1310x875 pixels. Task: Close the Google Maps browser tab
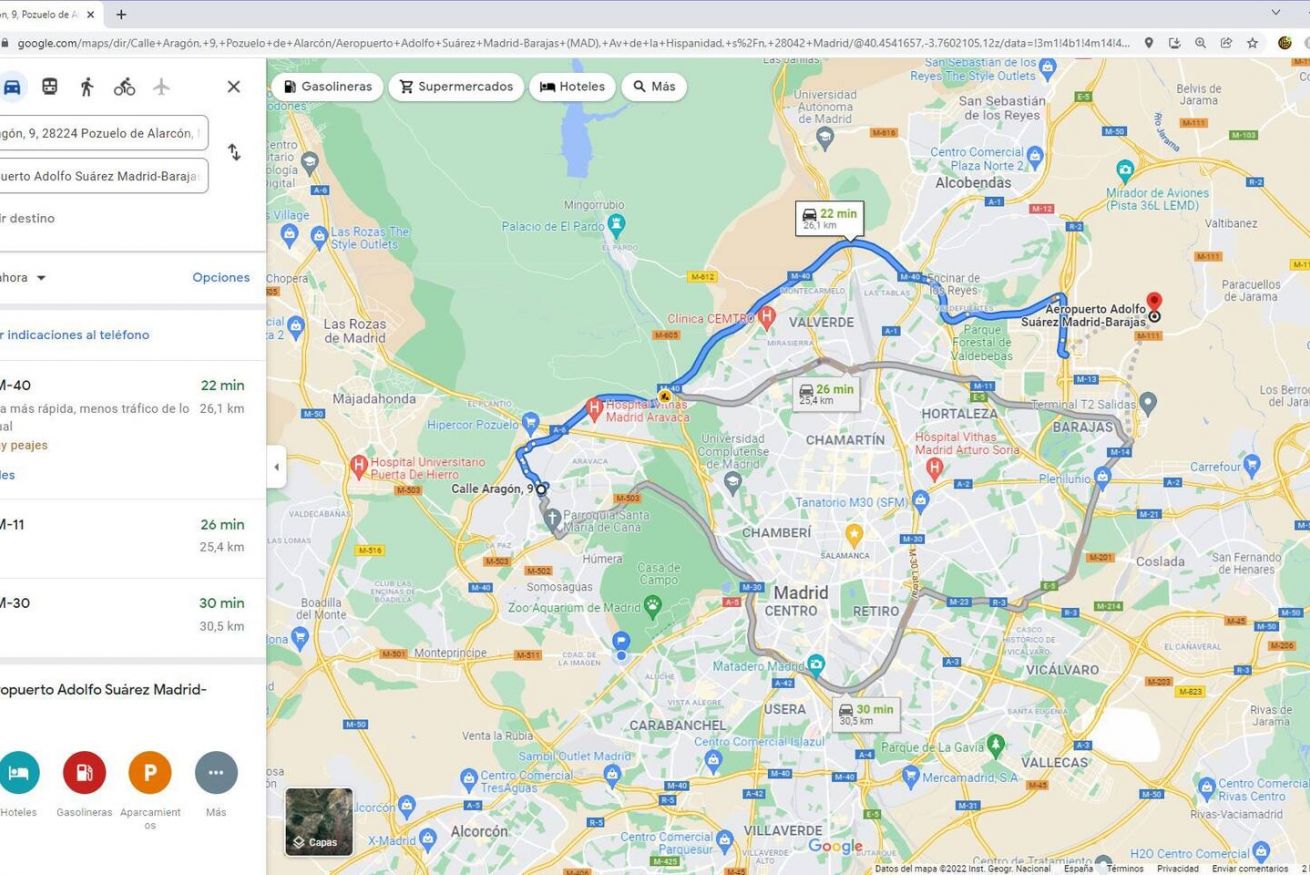point(90,14)
